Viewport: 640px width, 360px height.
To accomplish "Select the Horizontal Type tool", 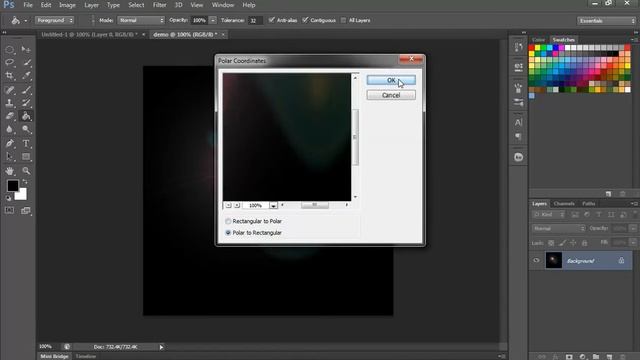I will (26, 143).
